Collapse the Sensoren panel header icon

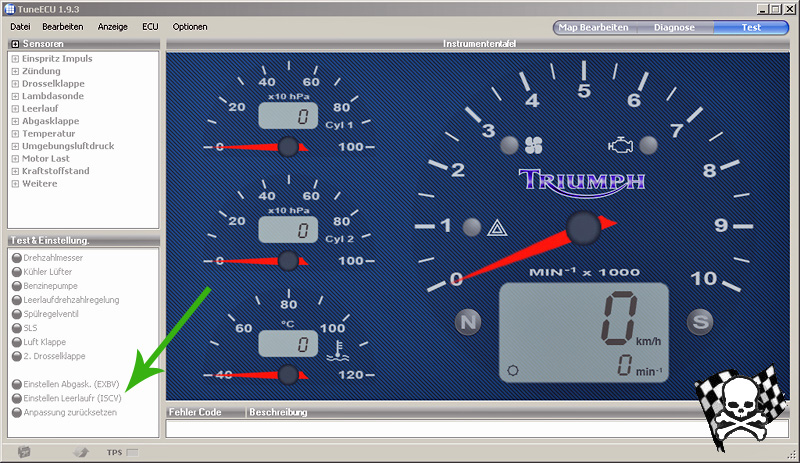[x=15, y=44]
